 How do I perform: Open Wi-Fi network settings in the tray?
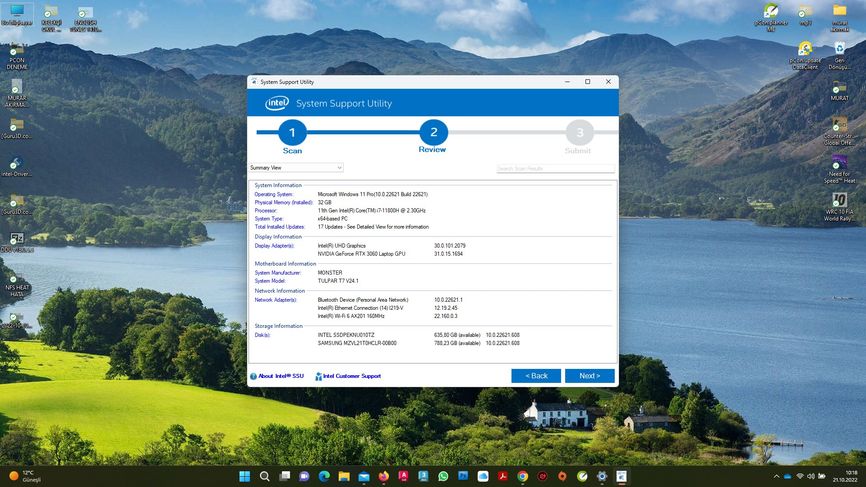click(x=800, y=476)
